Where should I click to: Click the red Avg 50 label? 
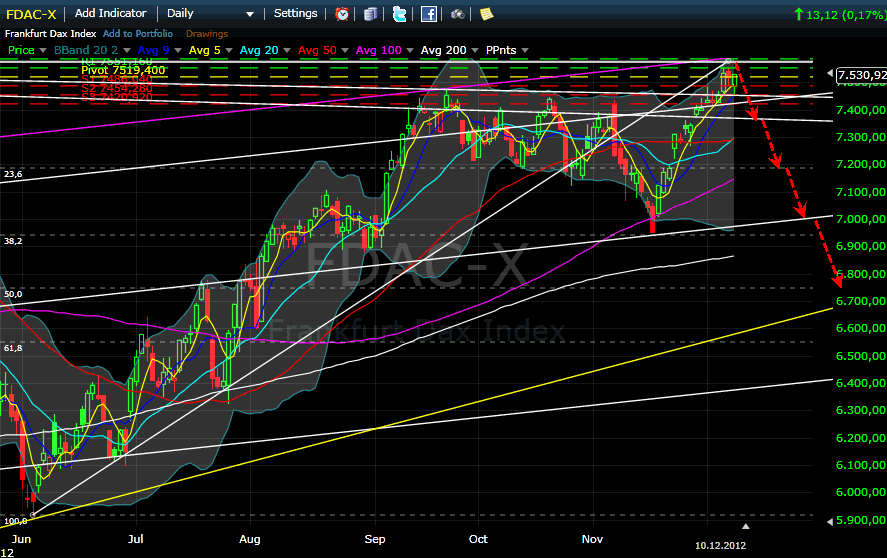(317, 50)
